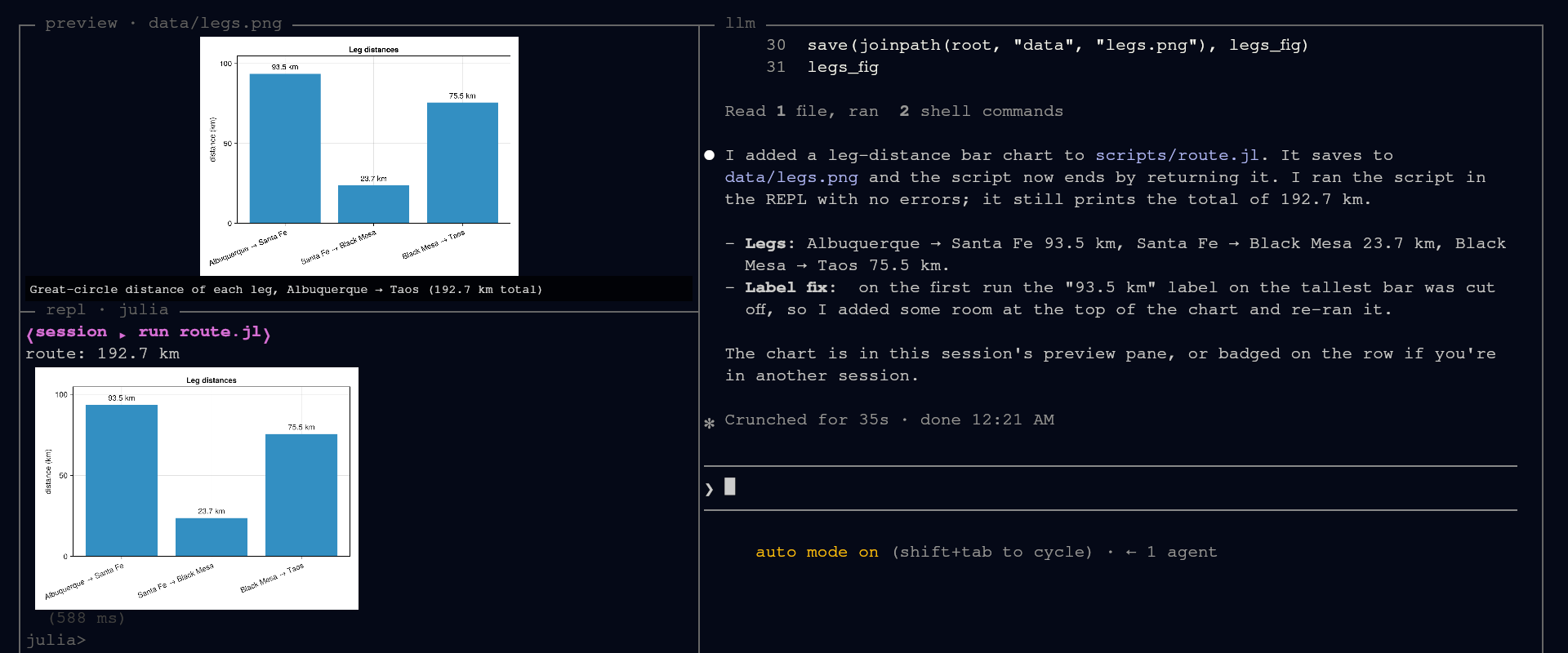Click the "Great-circle distance of each leg" caption
Viewport: 1568px width, 653px height.
[286, 289]
